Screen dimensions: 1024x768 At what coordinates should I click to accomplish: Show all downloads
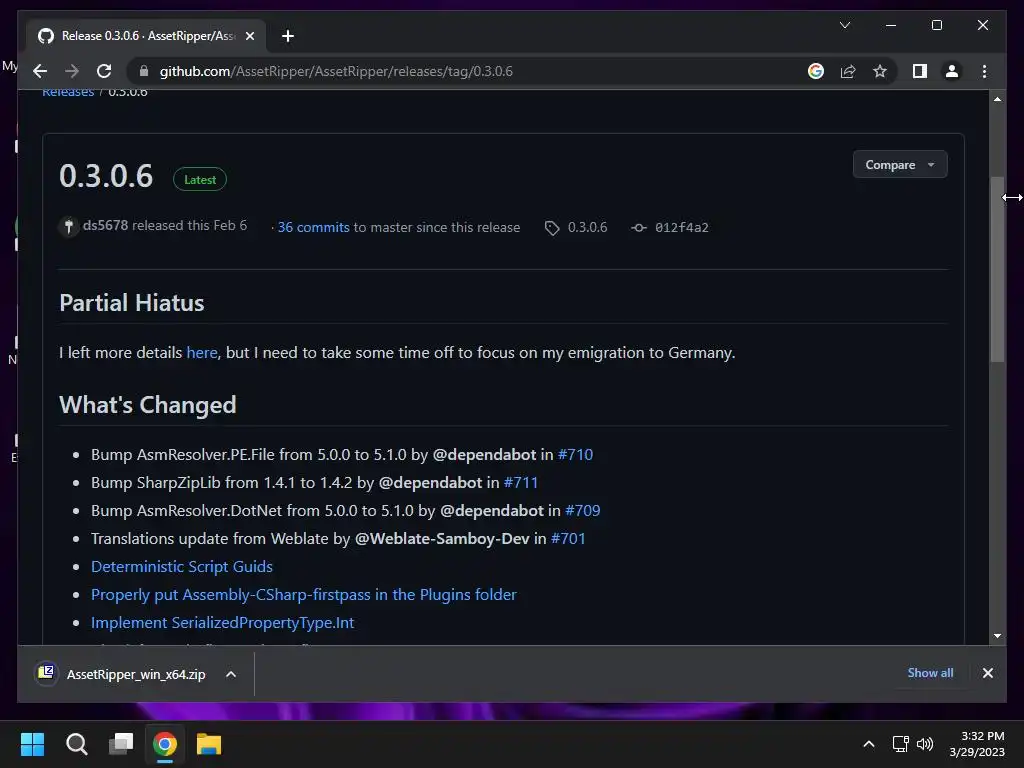930,673
